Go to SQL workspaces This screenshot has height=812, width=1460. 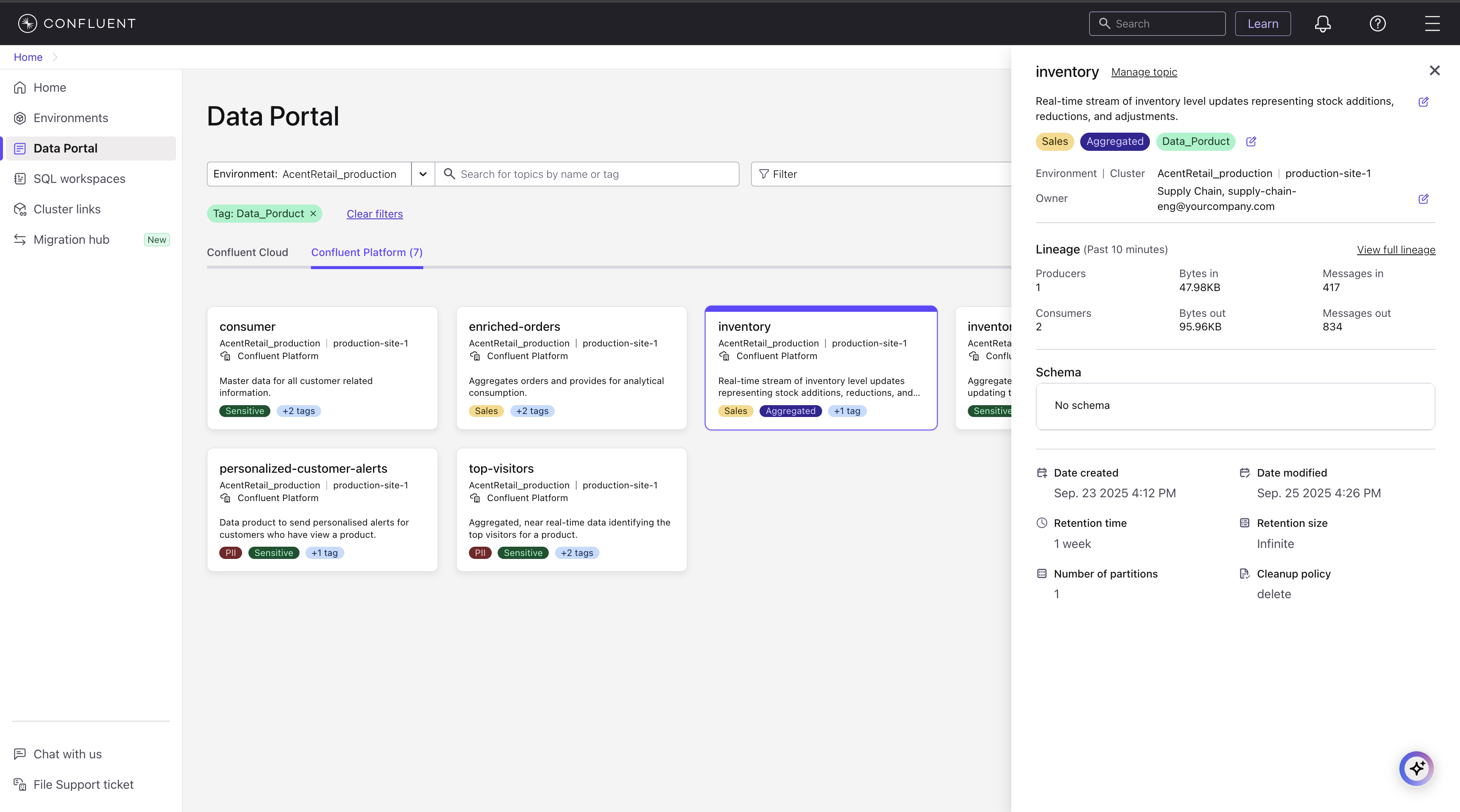click(79, 178)
